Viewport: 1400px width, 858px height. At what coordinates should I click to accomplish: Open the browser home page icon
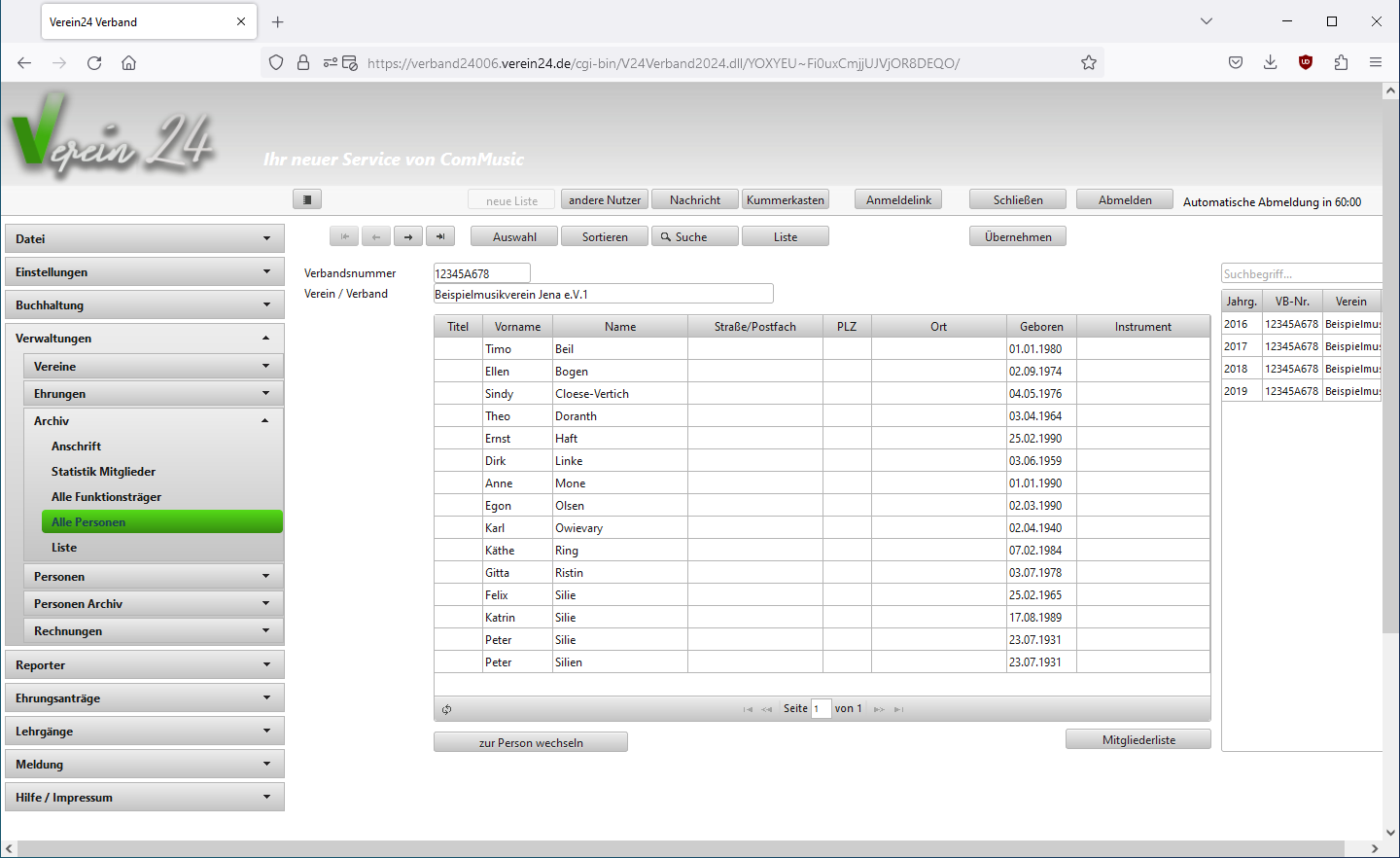pos(128,63)
